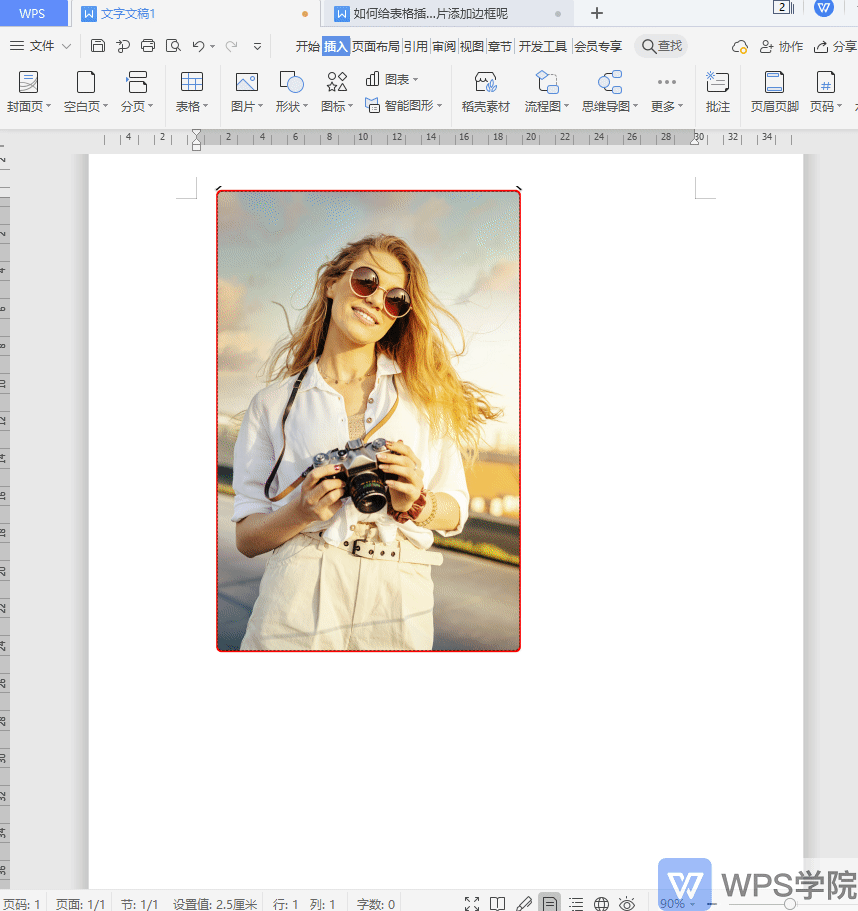This screenshot has width=858, height=911.
Task: Switch to the Home (开始) tab
Action: [x=307, y=46]
